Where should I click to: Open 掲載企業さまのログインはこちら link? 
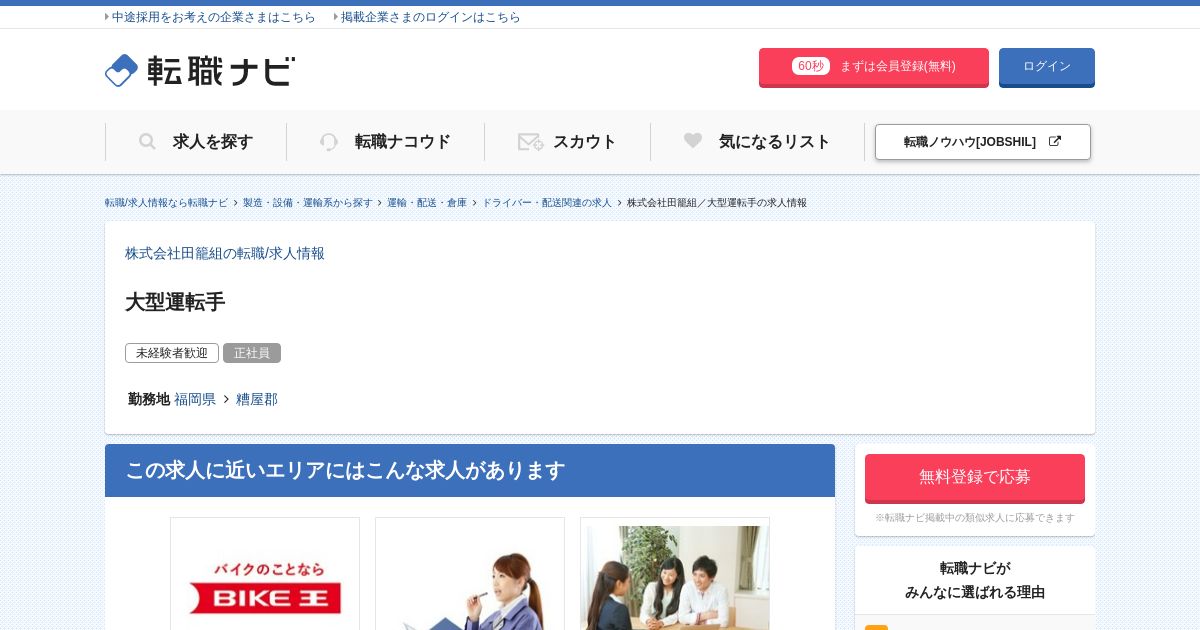pyautogui.click(x=430, y=17)
